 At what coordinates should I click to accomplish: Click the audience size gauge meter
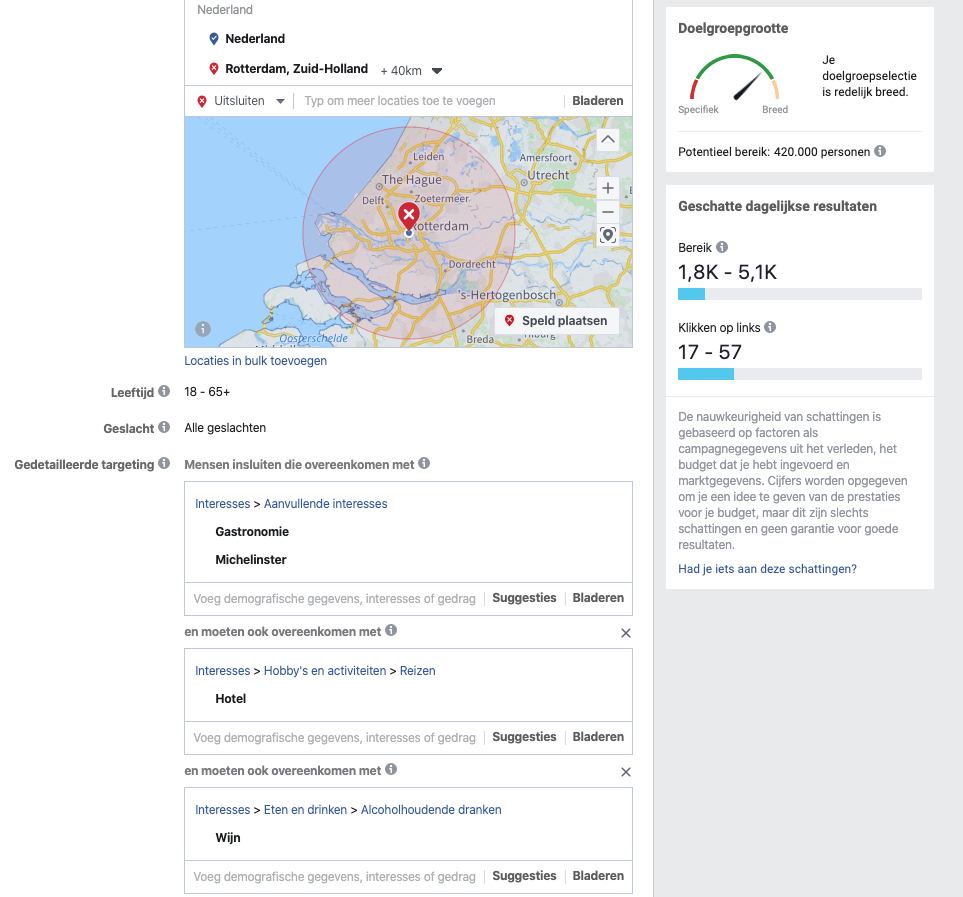point(735,77)
